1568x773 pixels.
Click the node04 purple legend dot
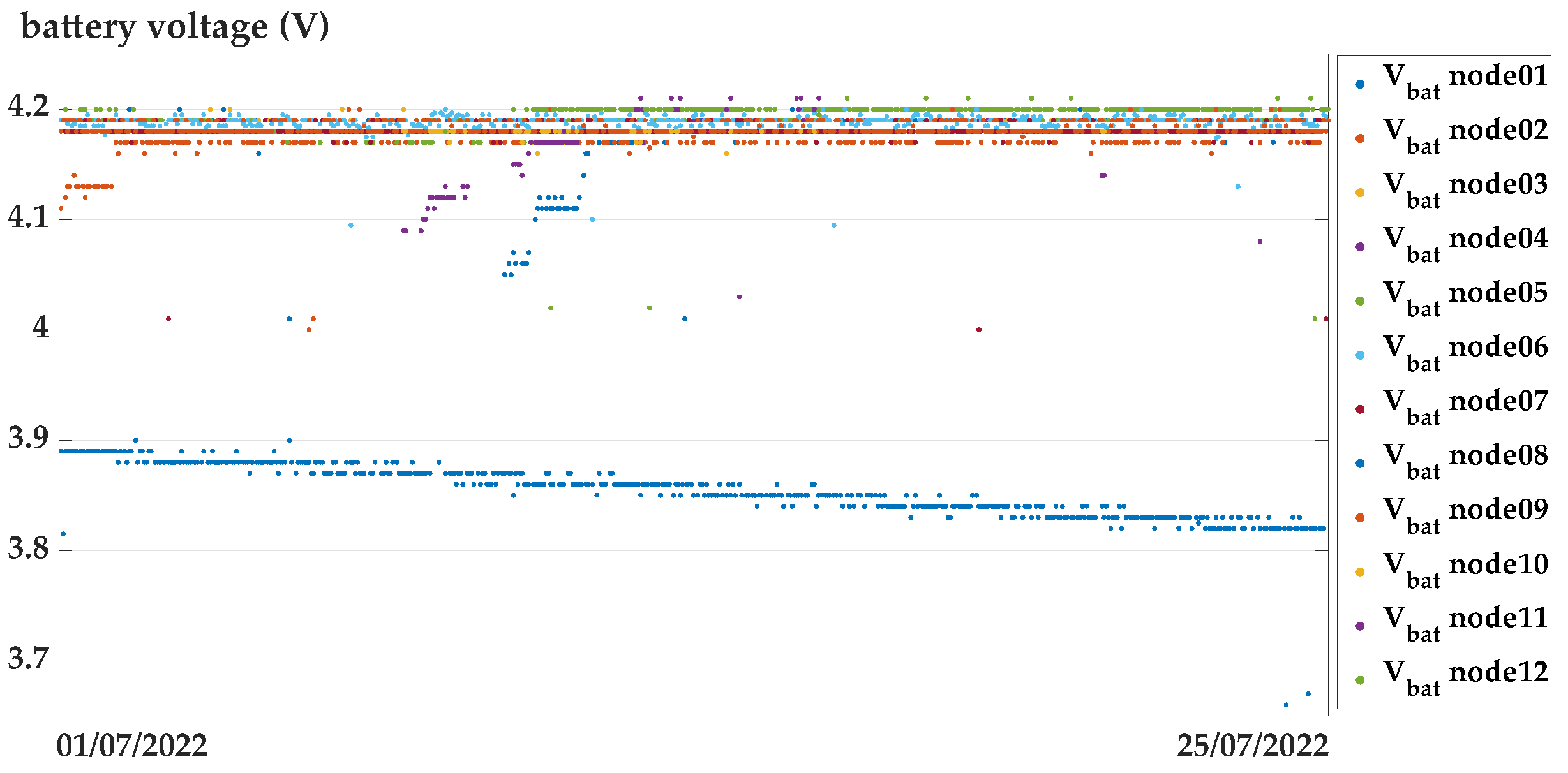[x=1360, y=247]
